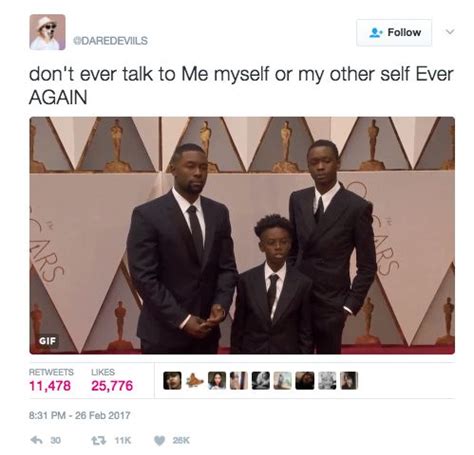Open third liker avatar thumbnail
The width and height of the screenshot is (474, 455).
coord(217,381)
